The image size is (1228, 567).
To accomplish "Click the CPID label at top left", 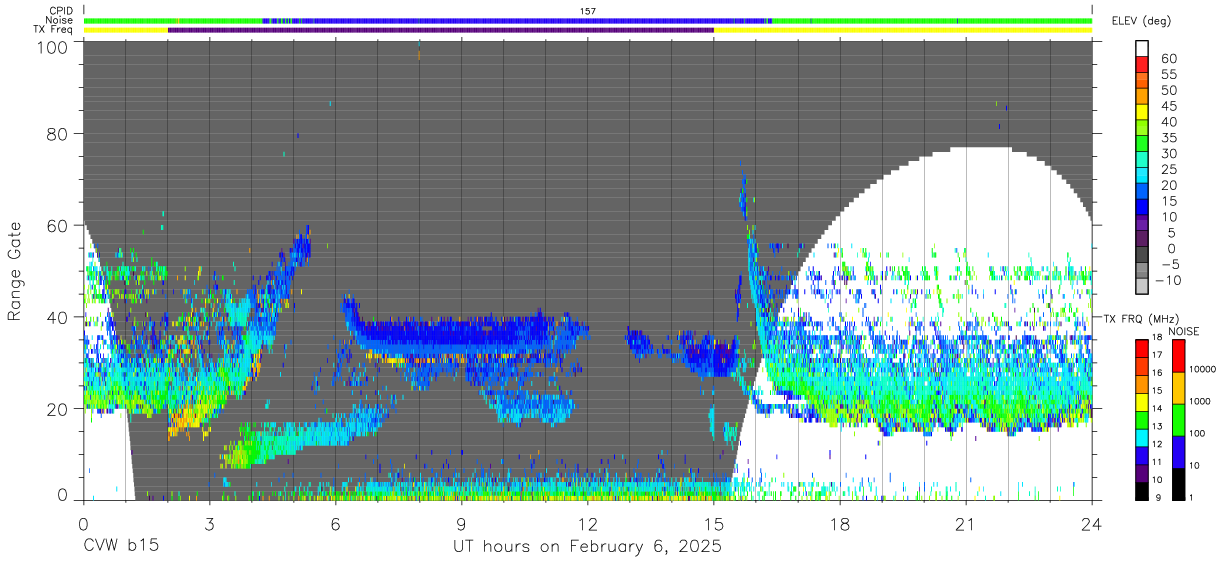I will (x=61, y=11).
